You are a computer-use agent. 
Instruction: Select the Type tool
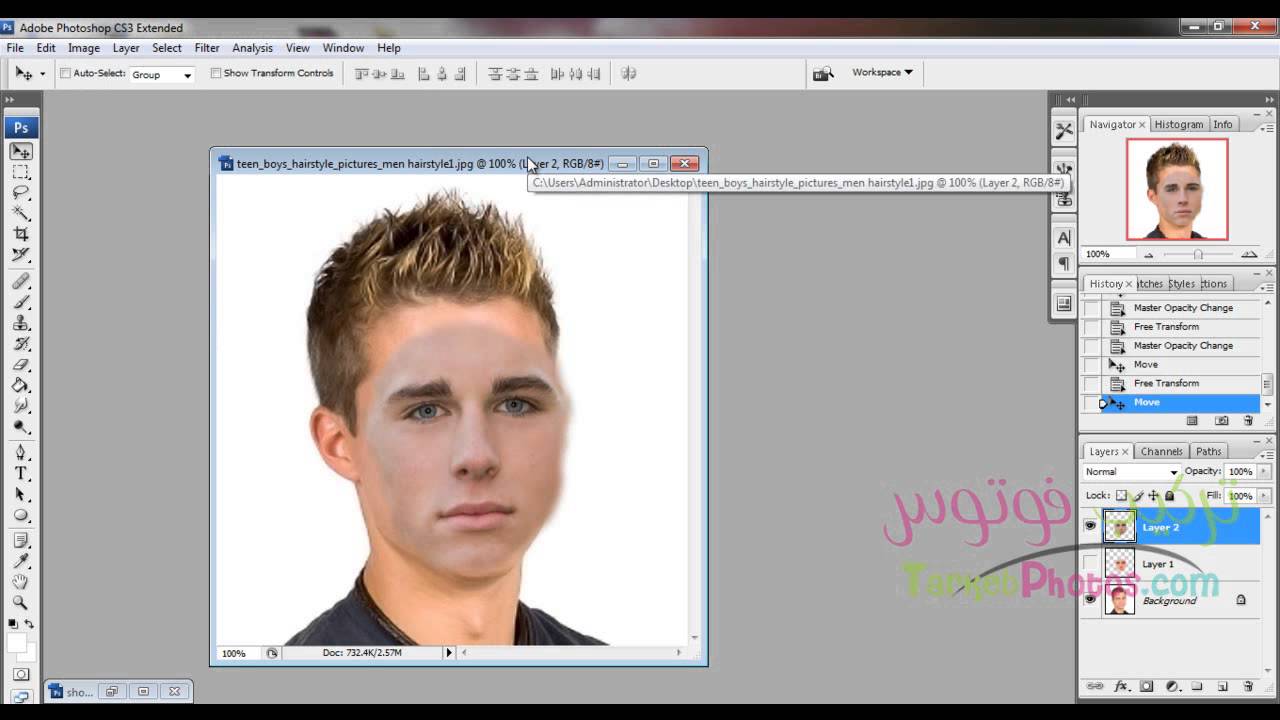tap(21, 474)
